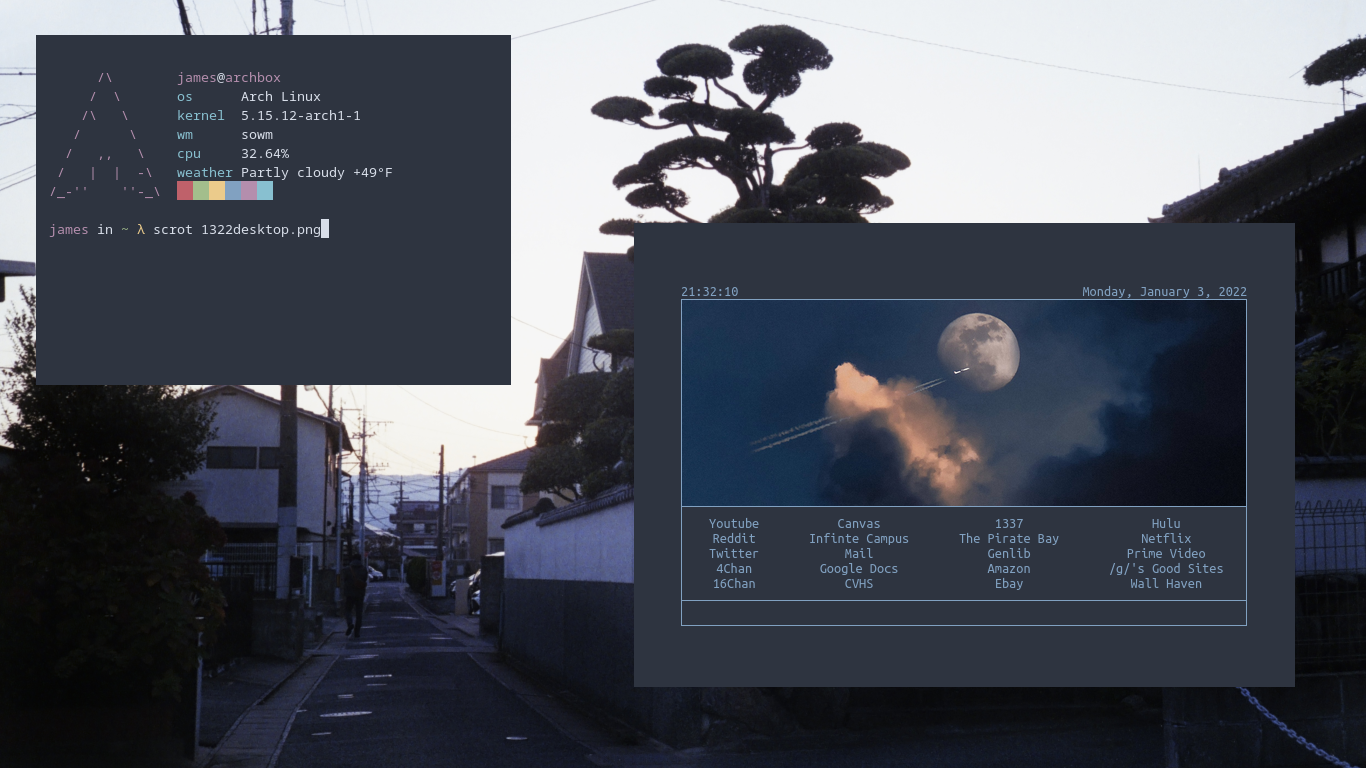The height and width of the screenshot is (768, 1366).
Task: Go to the 4Chan link
Action: tap(733, 568)
